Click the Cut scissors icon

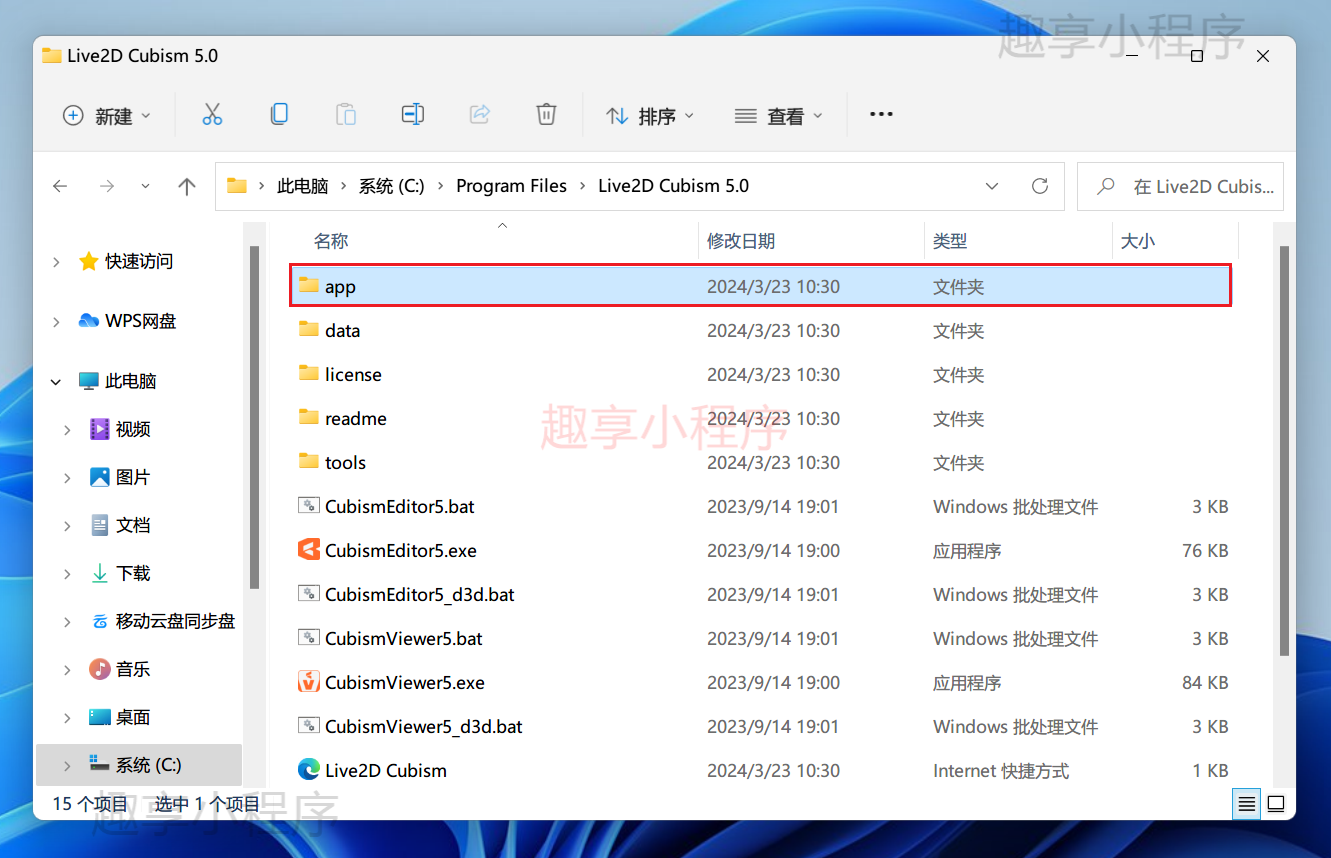coord(212,114)
